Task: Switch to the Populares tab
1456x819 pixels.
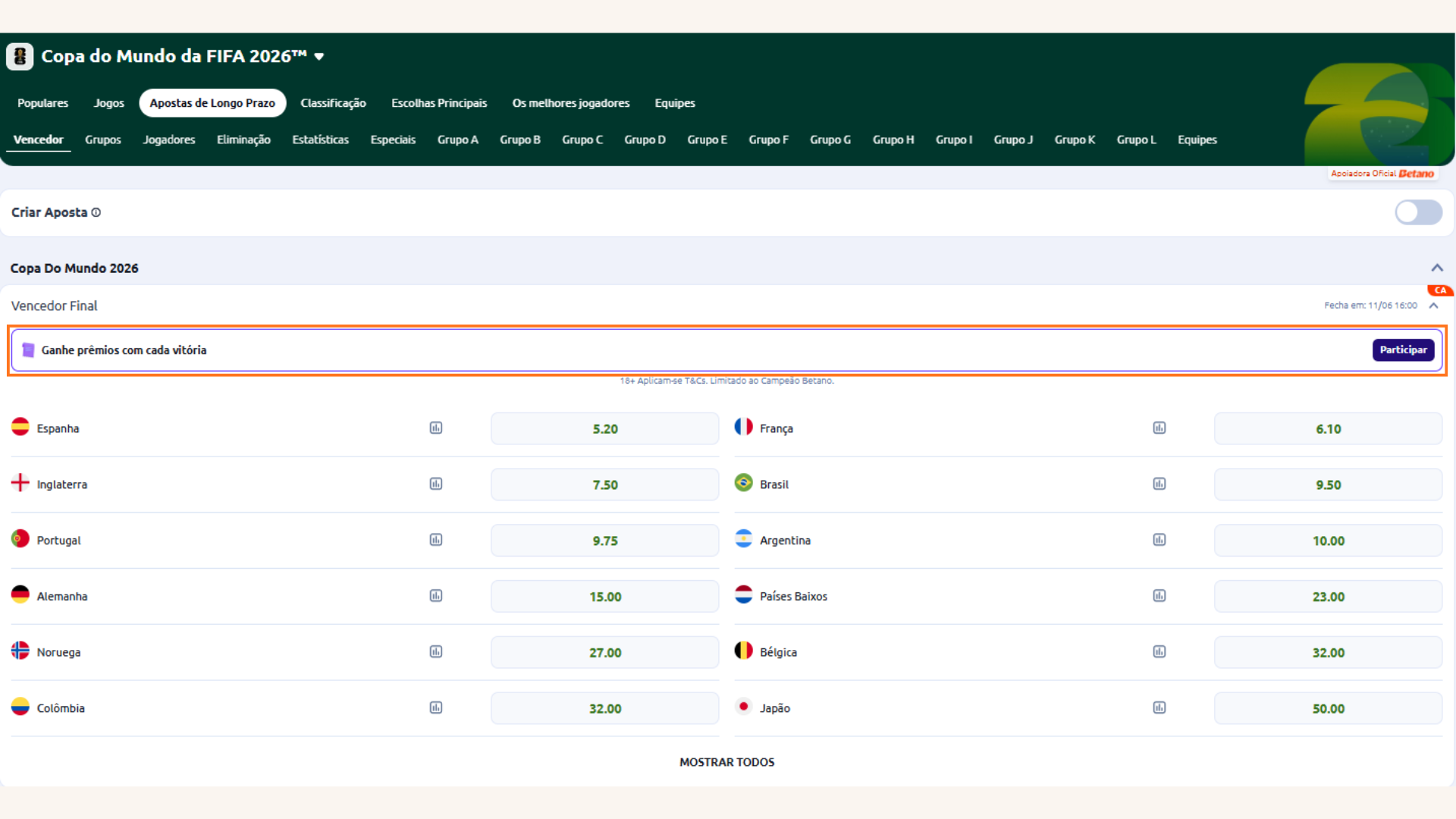Action: tap(43, 103)
